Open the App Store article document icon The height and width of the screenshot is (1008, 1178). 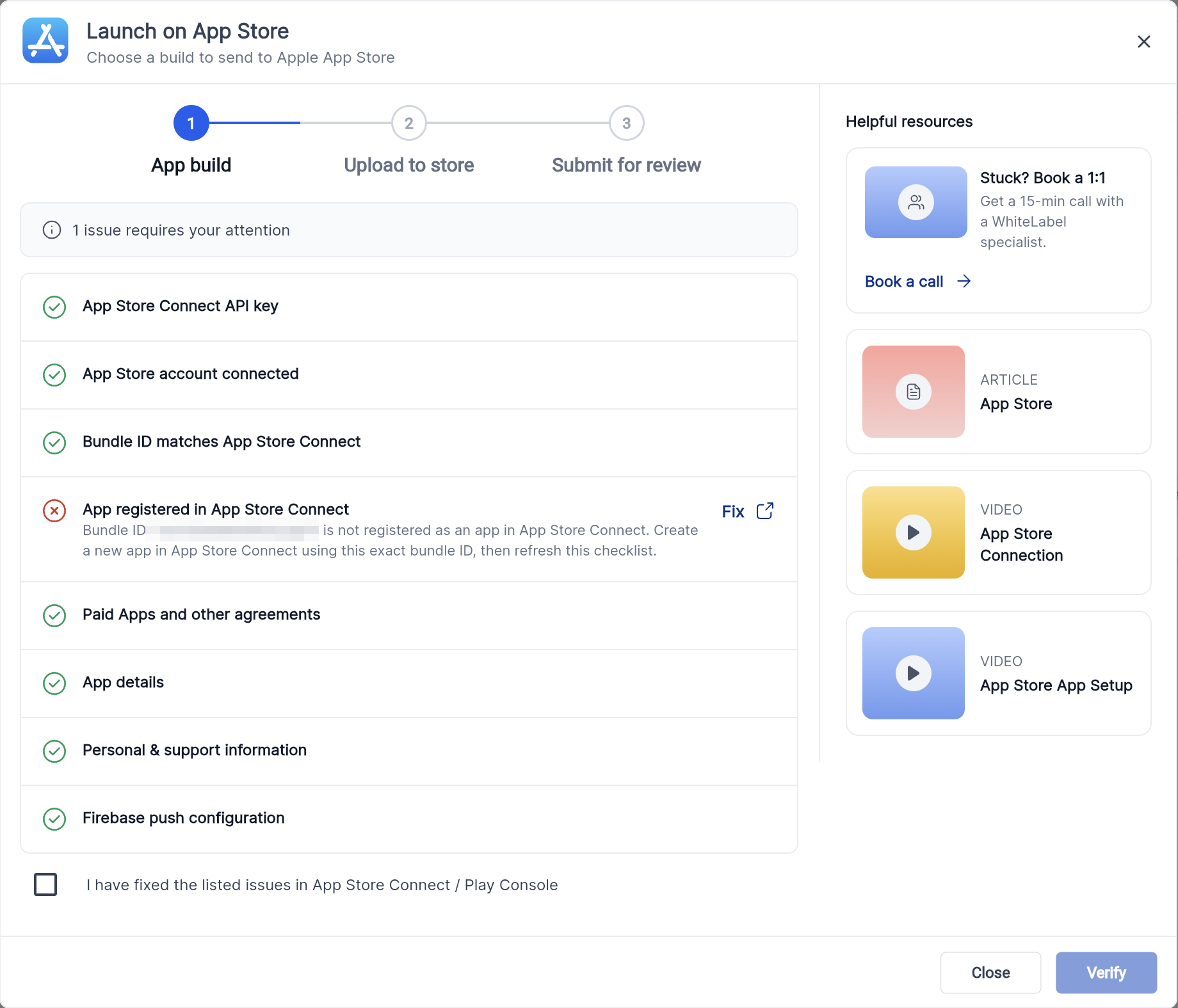[914, 392]
